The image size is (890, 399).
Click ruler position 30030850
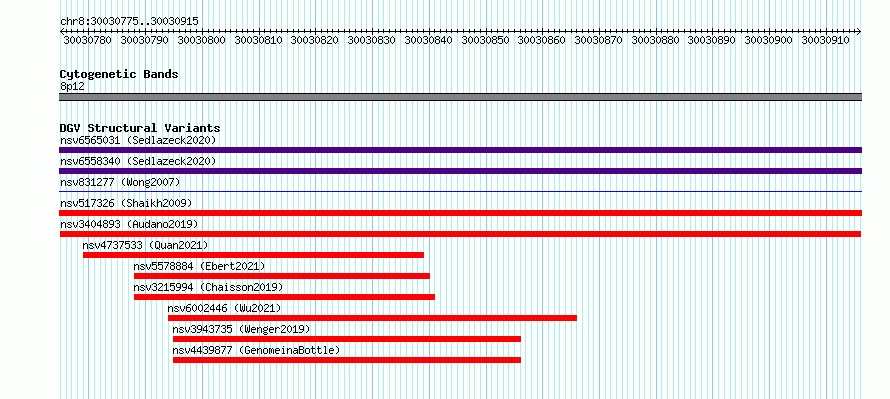pyautogui.click(x=485, y=40)
